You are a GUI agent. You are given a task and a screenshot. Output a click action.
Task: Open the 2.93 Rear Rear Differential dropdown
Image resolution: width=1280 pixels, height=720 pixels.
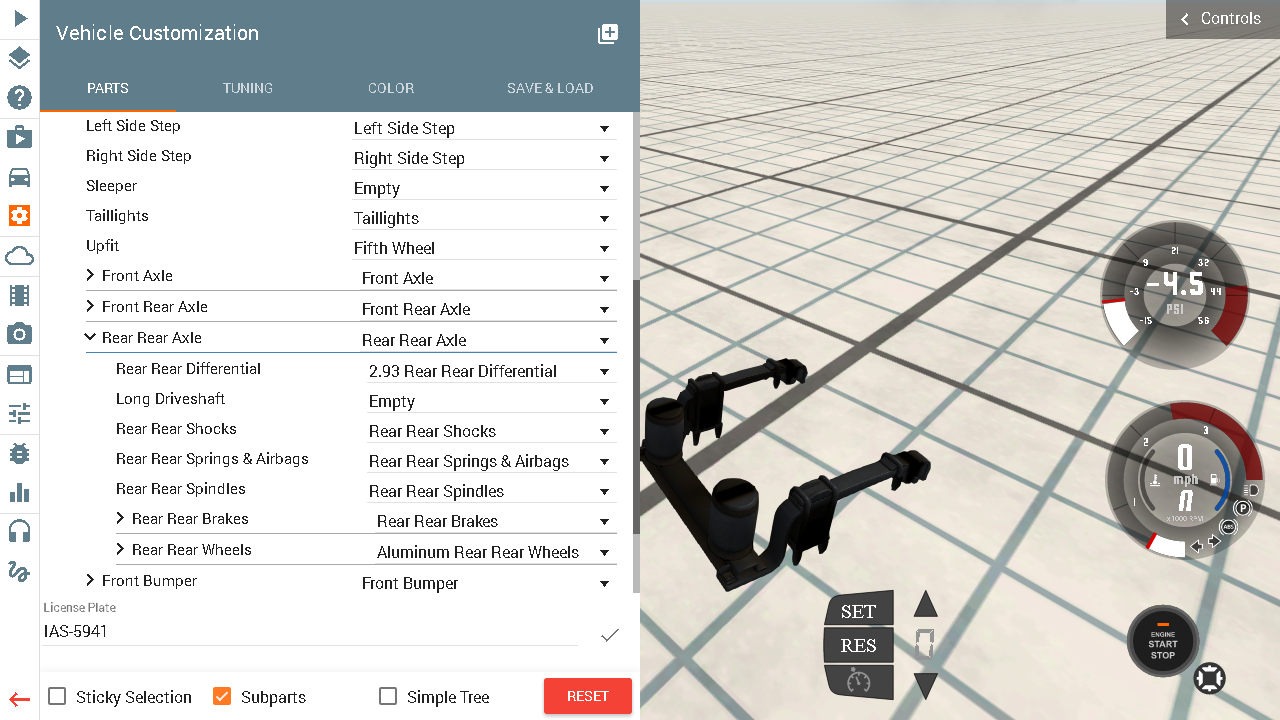491,371
